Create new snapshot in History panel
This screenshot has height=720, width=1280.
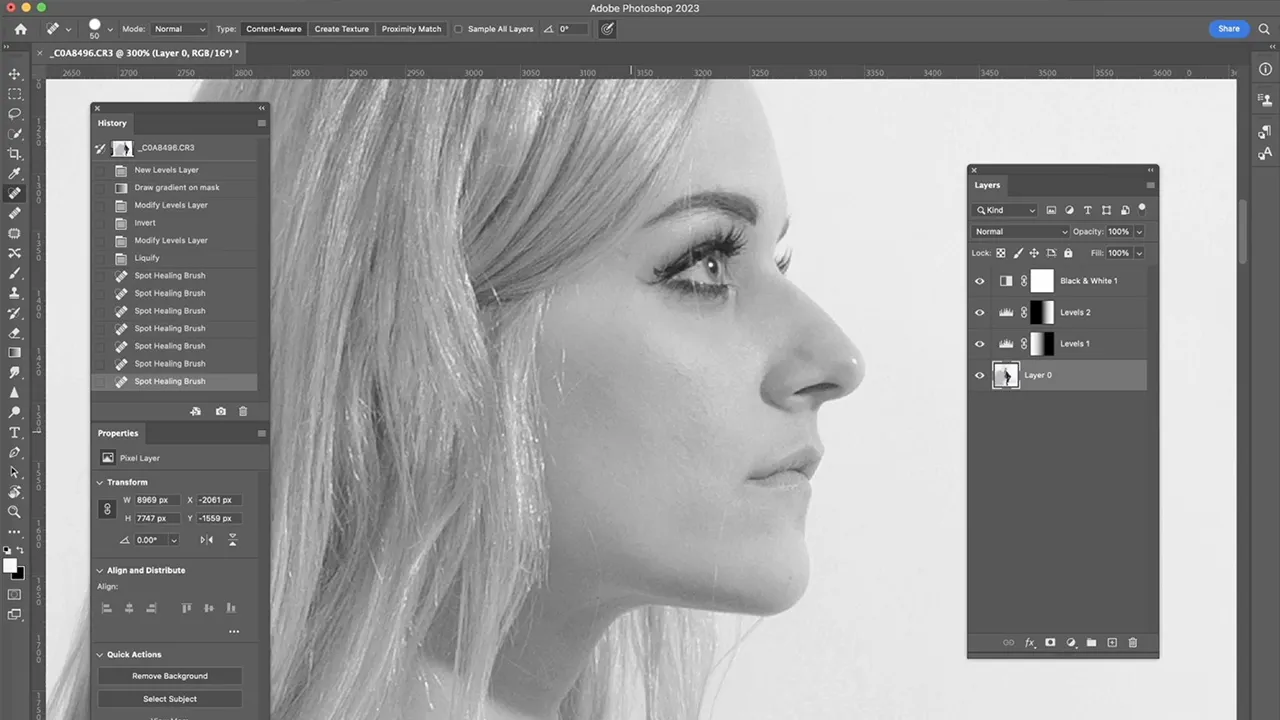(221, 411)
